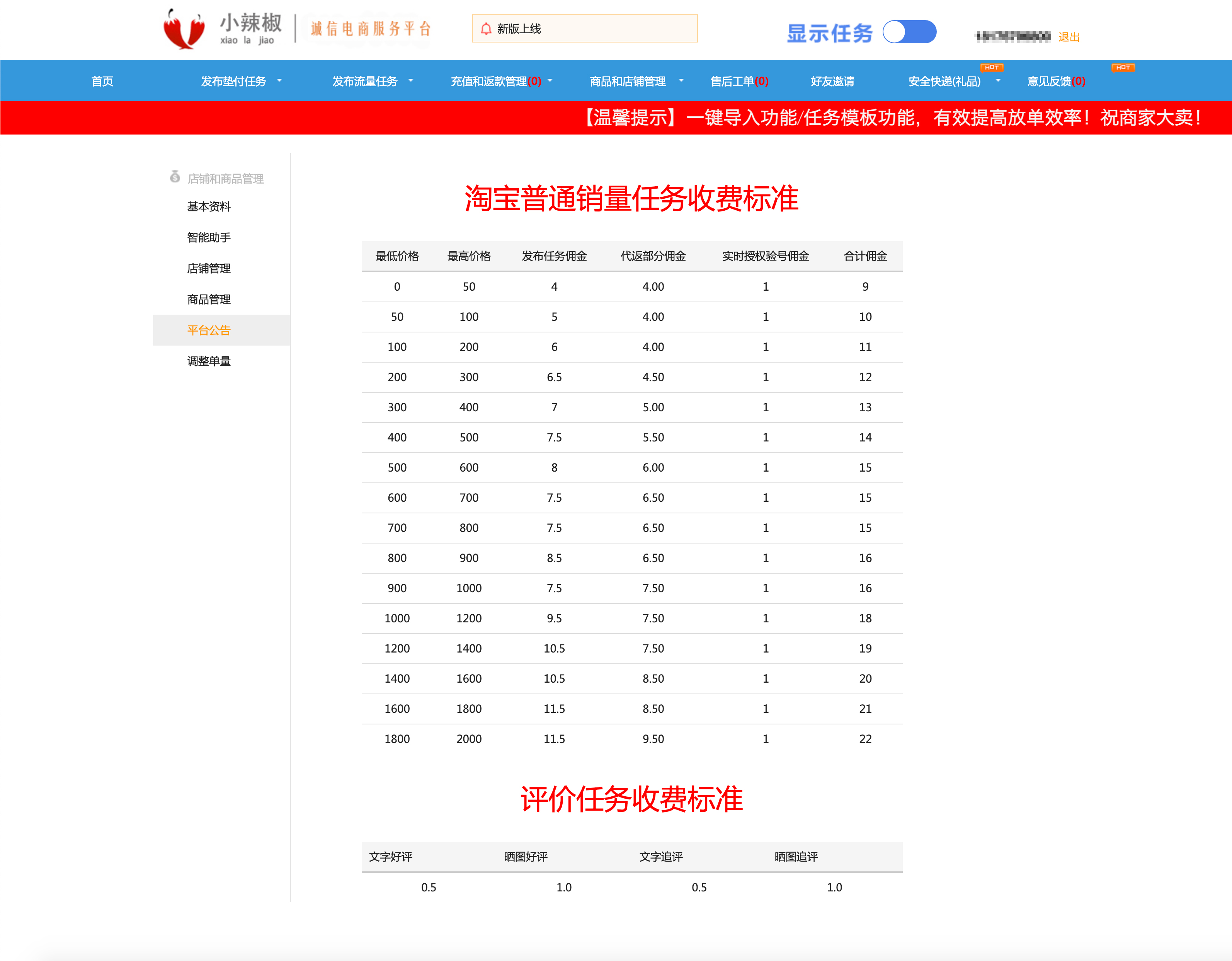Click the 代返部分佣金 column header
1232x961 pixels.
click(653, 256)
